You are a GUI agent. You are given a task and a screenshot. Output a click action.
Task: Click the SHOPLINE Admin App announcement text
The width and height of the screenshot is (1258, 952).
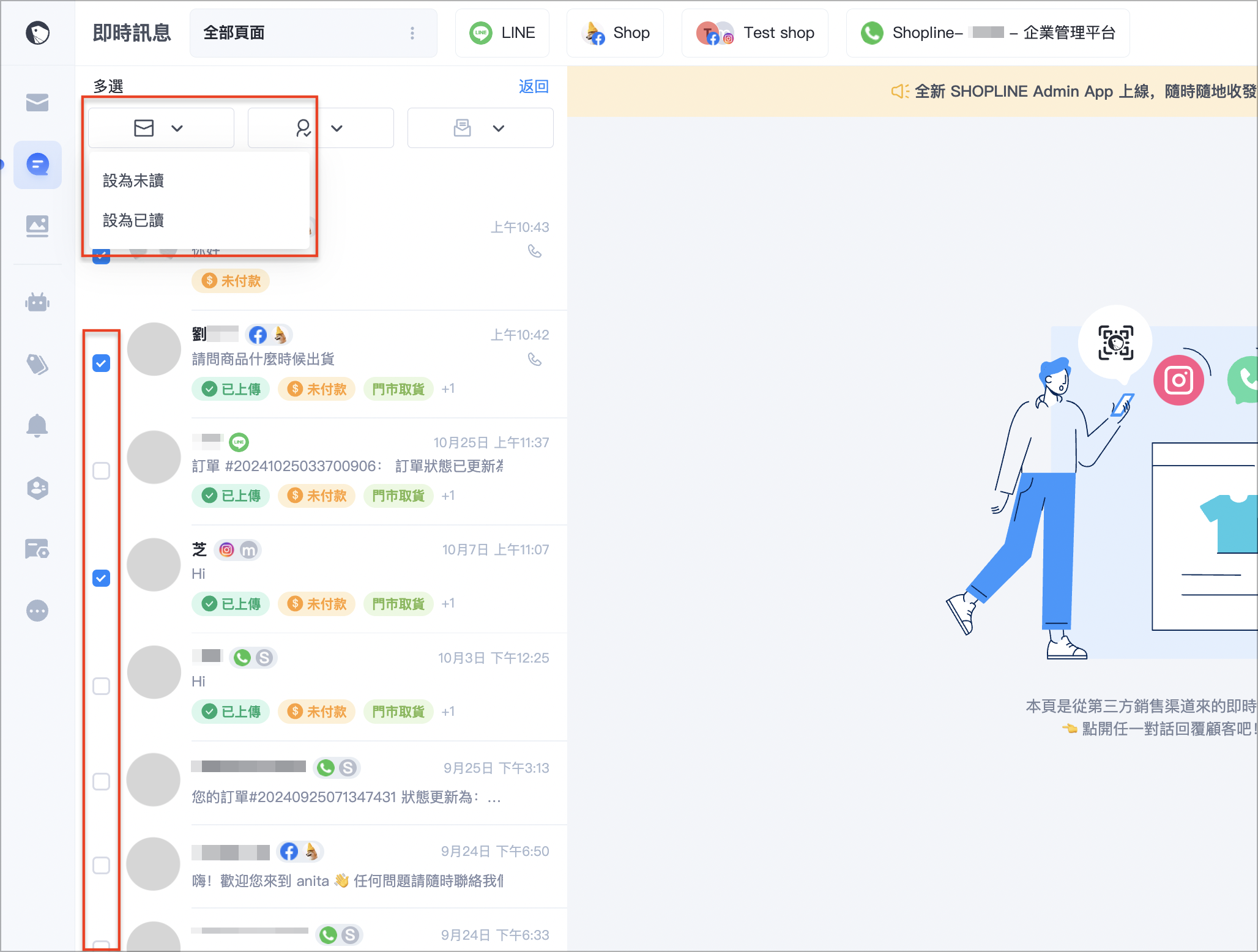(1085, 91)
